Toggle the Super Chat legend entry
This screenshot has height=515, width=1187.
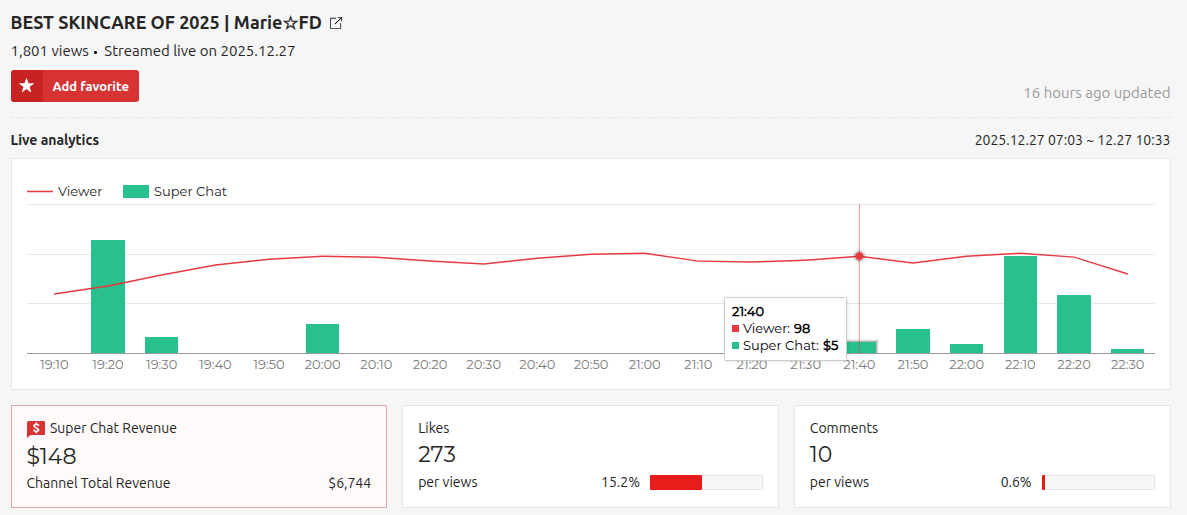pos(175,192)
